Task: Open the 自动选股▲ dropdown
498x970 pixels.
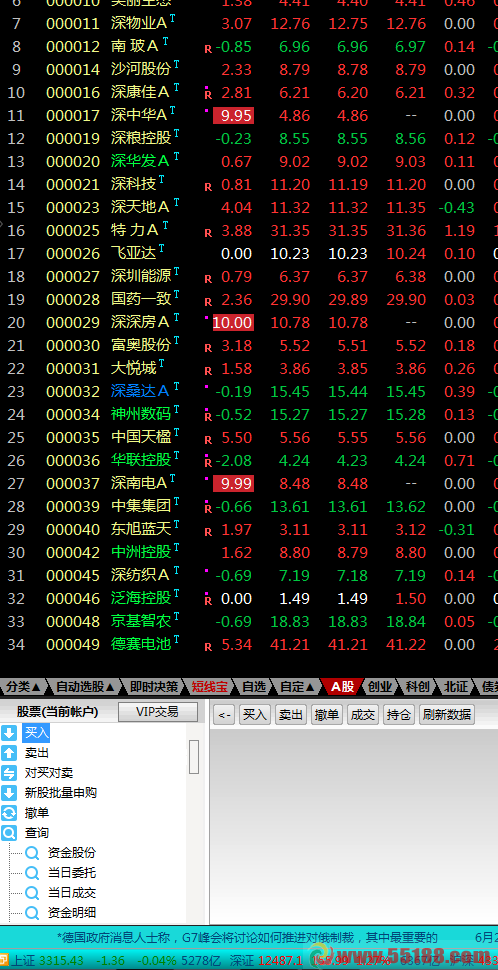Action: click(x=85, y=686)
